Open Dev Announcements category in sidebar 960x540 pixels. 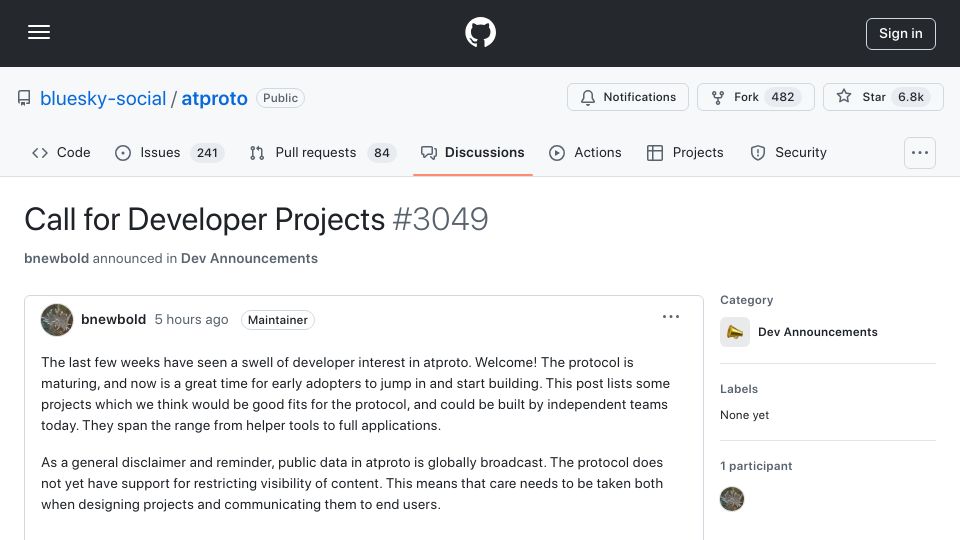point(817,332)
